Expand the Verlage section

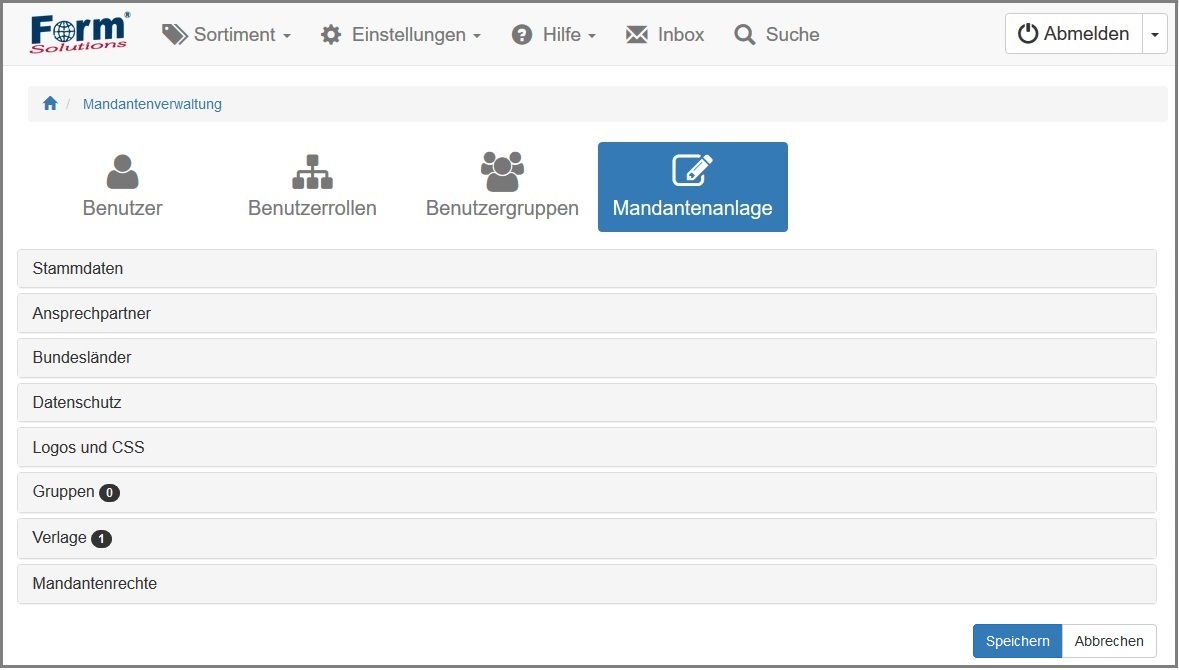click(x=586, y=538)
